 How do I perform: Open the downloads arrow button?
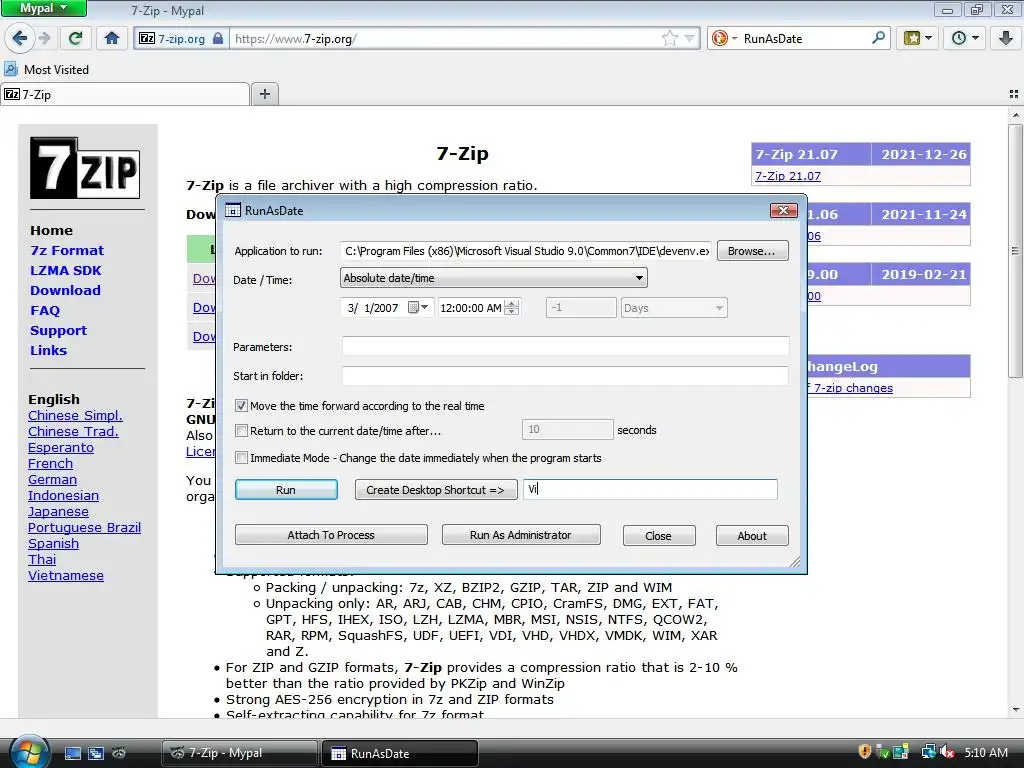click(1005, 39)
